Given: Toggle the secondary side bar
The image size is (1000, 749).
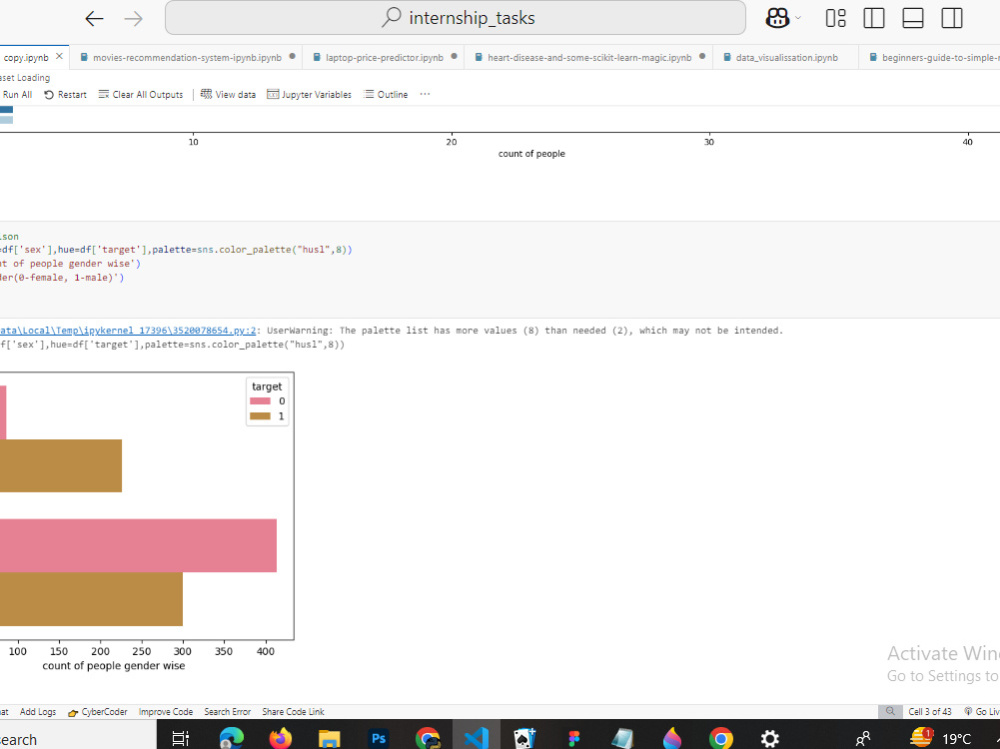Looking at the screenshot, I should point(952,18).
